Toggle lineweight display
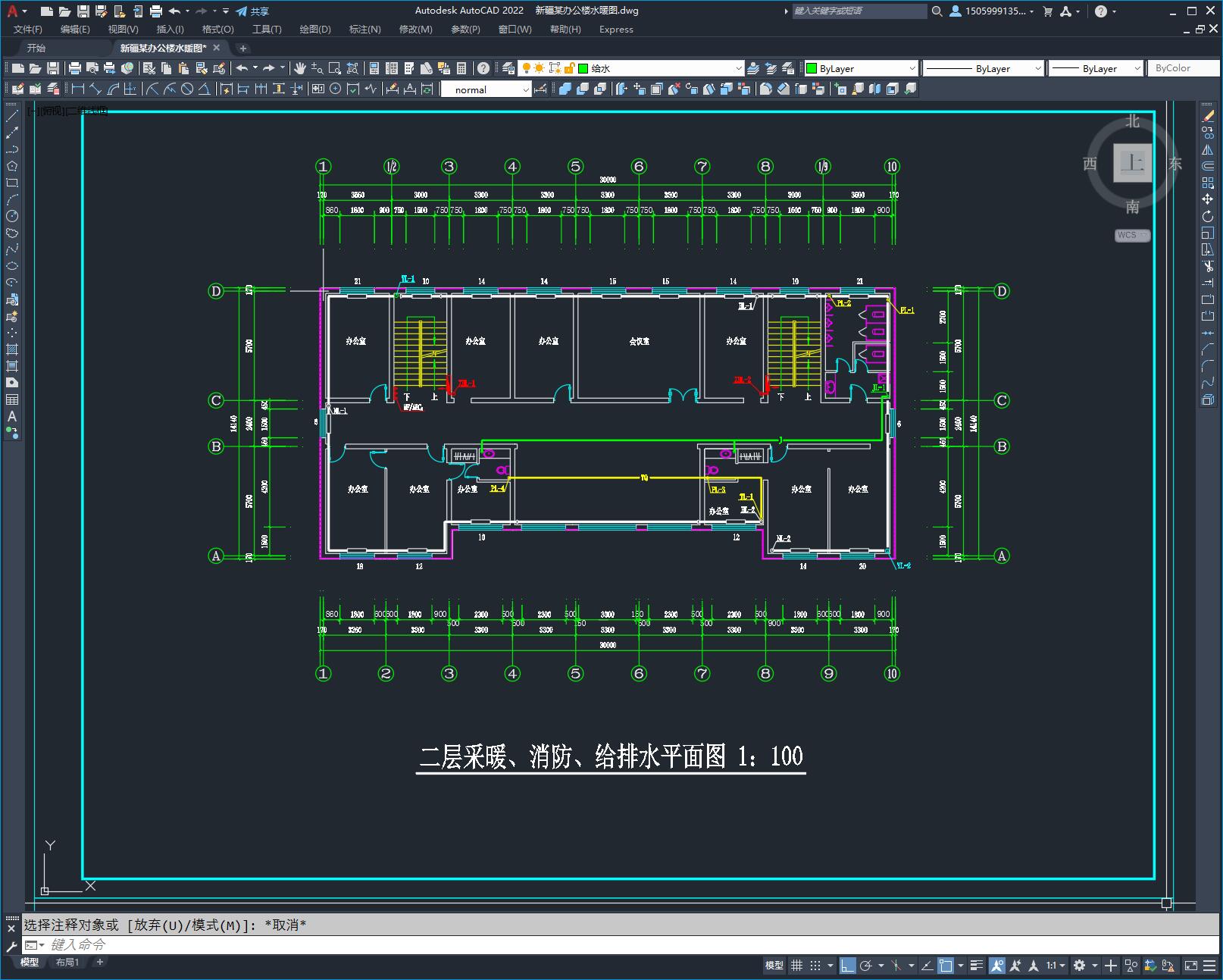Image resolution: width=1223 pixels, height=980 pixels. point(977,965)
